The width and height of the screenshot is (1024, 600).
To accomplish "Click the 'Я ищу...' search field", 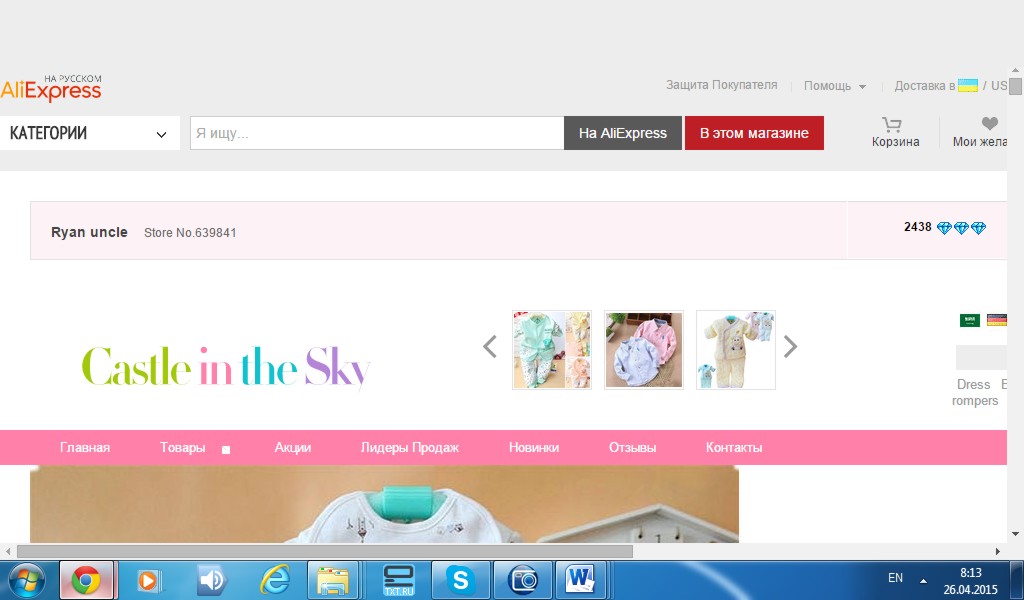I will click(x=377, y=133).
